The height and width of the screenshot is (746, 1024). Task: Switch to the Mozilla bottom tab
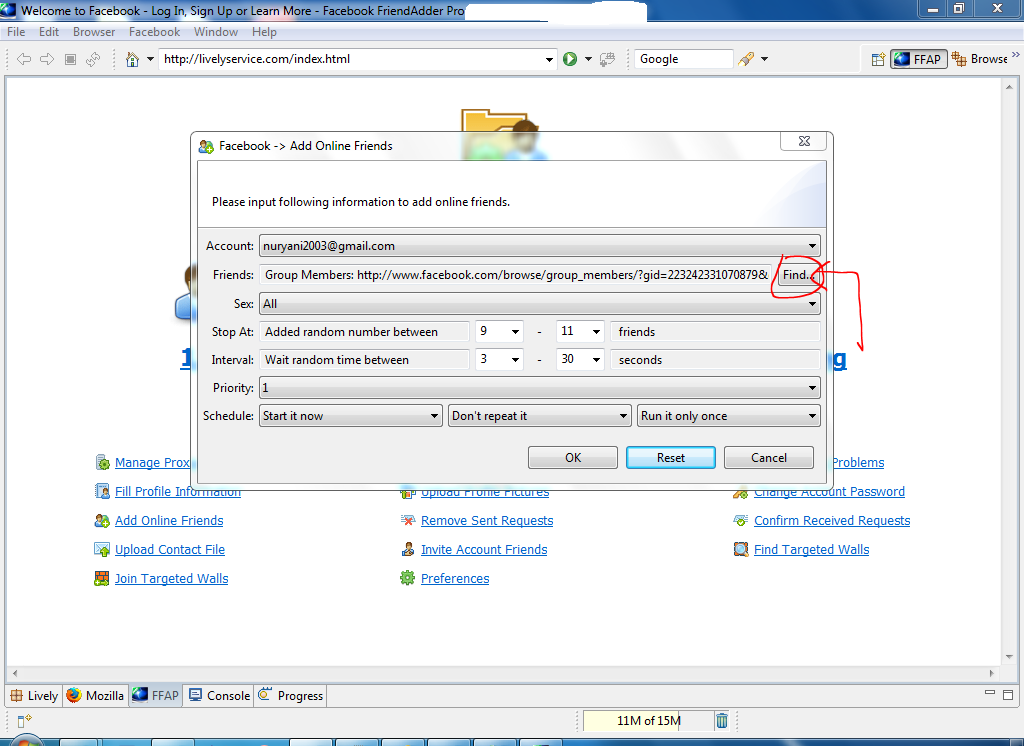[x=95, y=696]
